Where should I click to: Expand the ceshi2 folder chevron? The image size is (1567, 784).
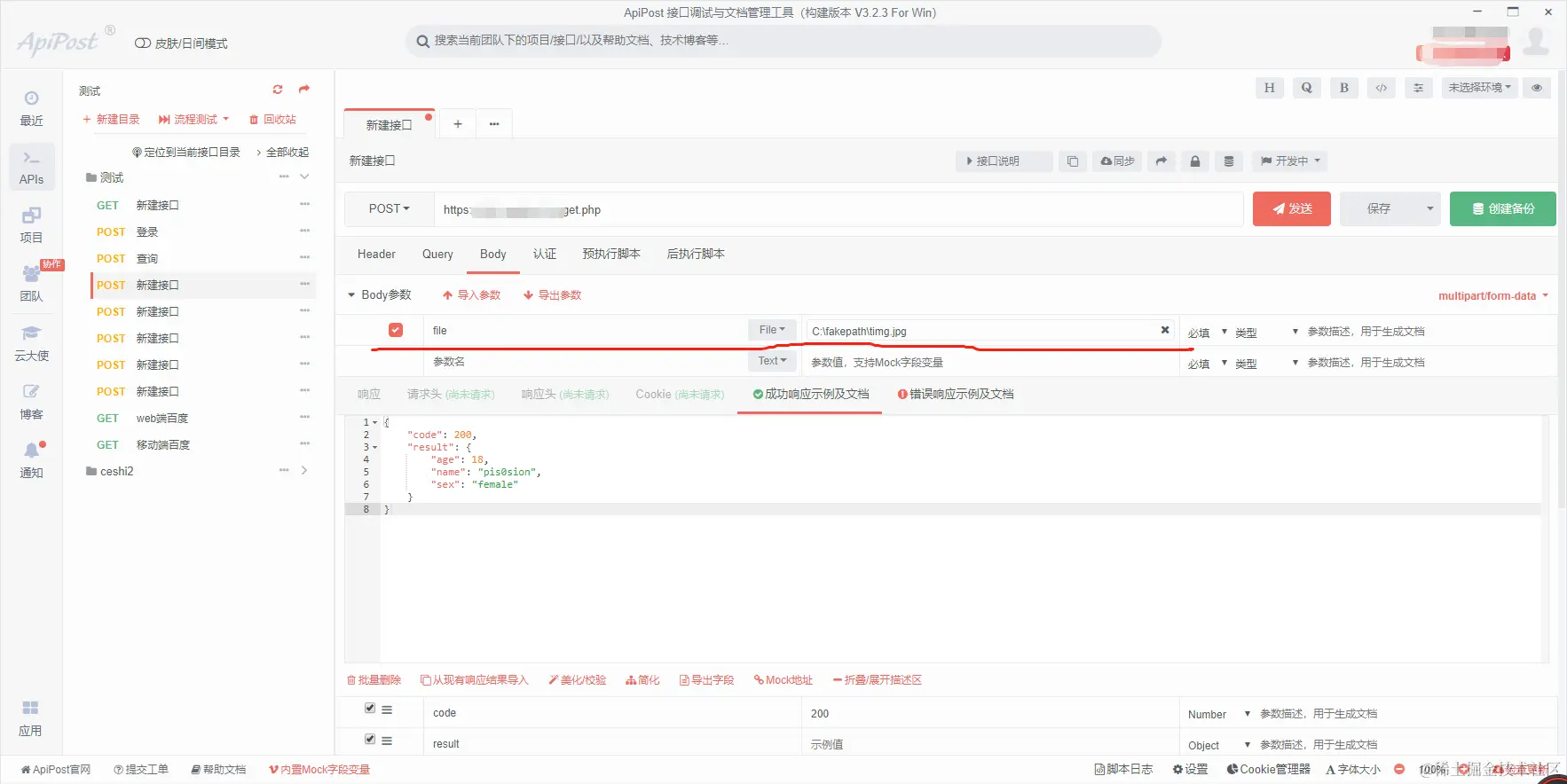pos(304,471)
